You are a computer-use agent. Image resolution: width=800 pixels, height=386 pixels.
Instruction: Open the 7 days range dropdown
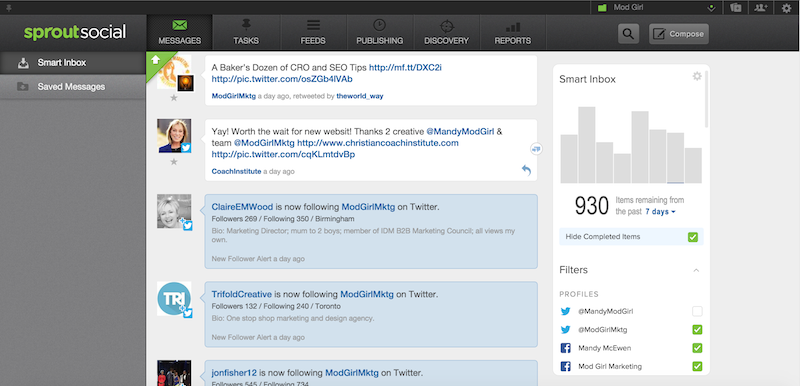(x=660, y=212)
